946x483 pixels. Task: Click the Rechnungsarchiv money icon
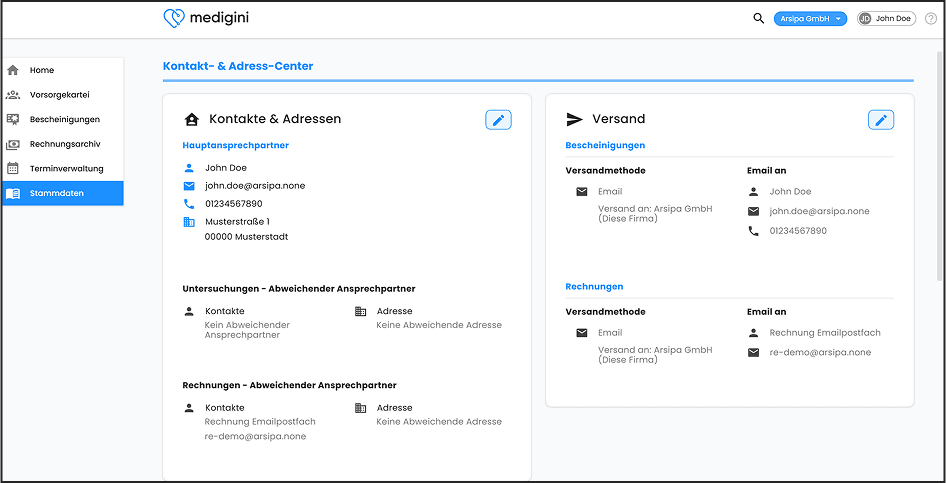[13, 145]
